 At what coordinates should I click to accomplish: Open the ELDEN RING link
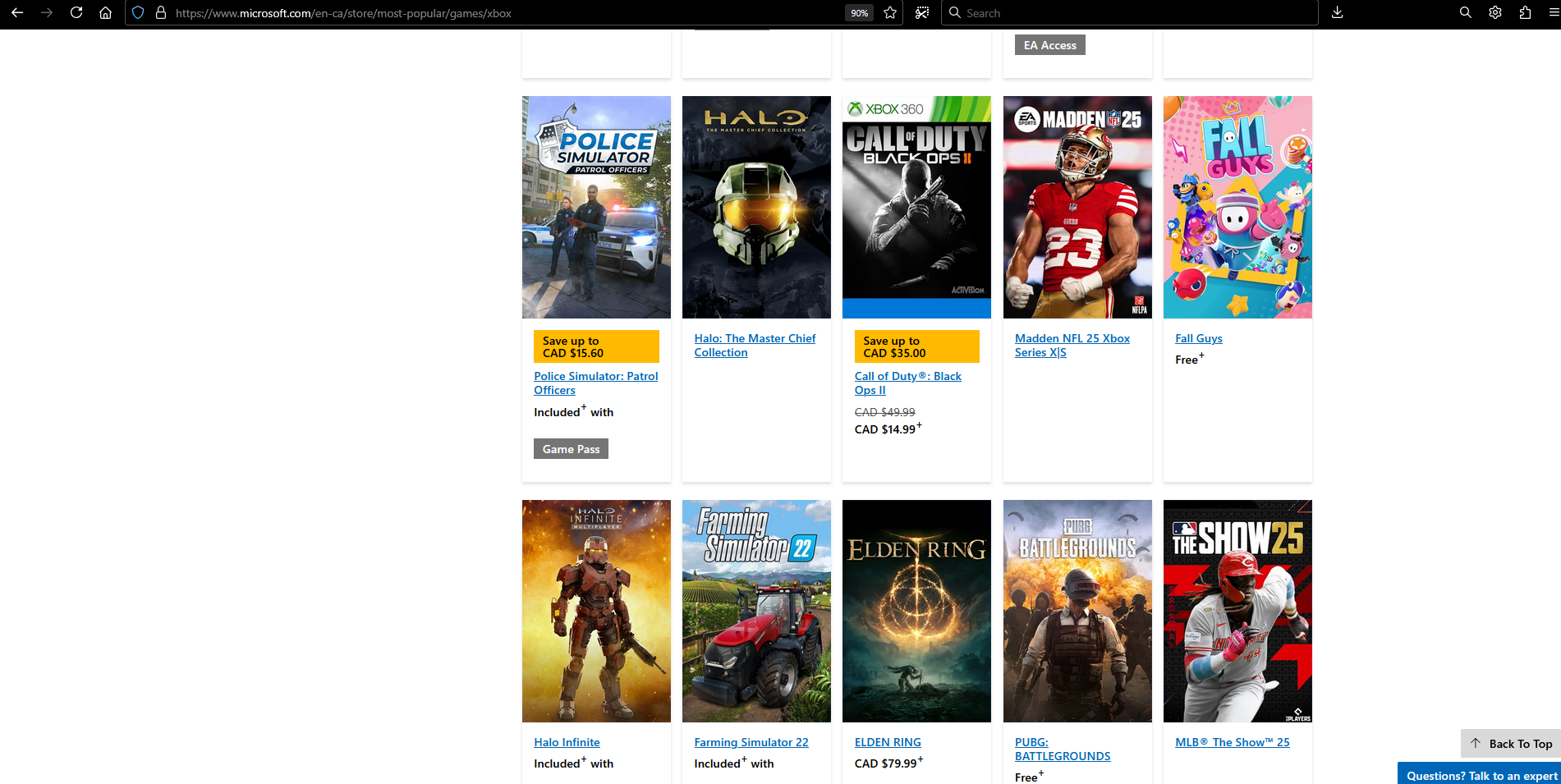click(888, 742)
